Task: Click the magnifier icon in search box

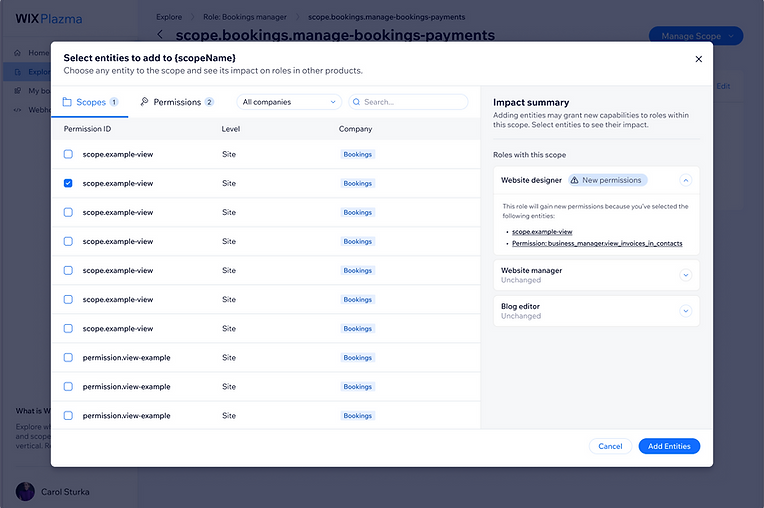Action: point(356,102)
